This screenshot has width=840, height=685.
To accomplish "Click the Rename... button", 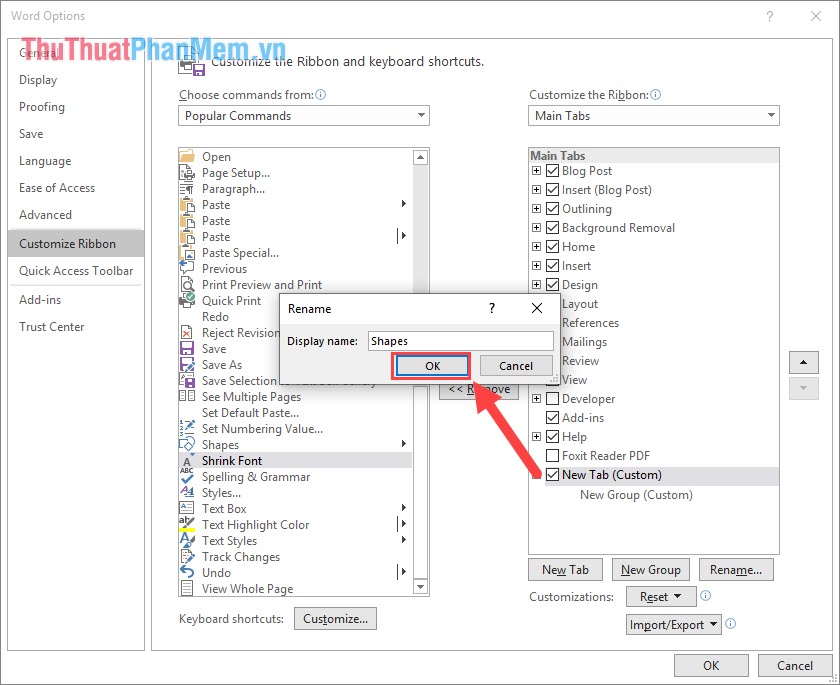I will click(736, 570).
